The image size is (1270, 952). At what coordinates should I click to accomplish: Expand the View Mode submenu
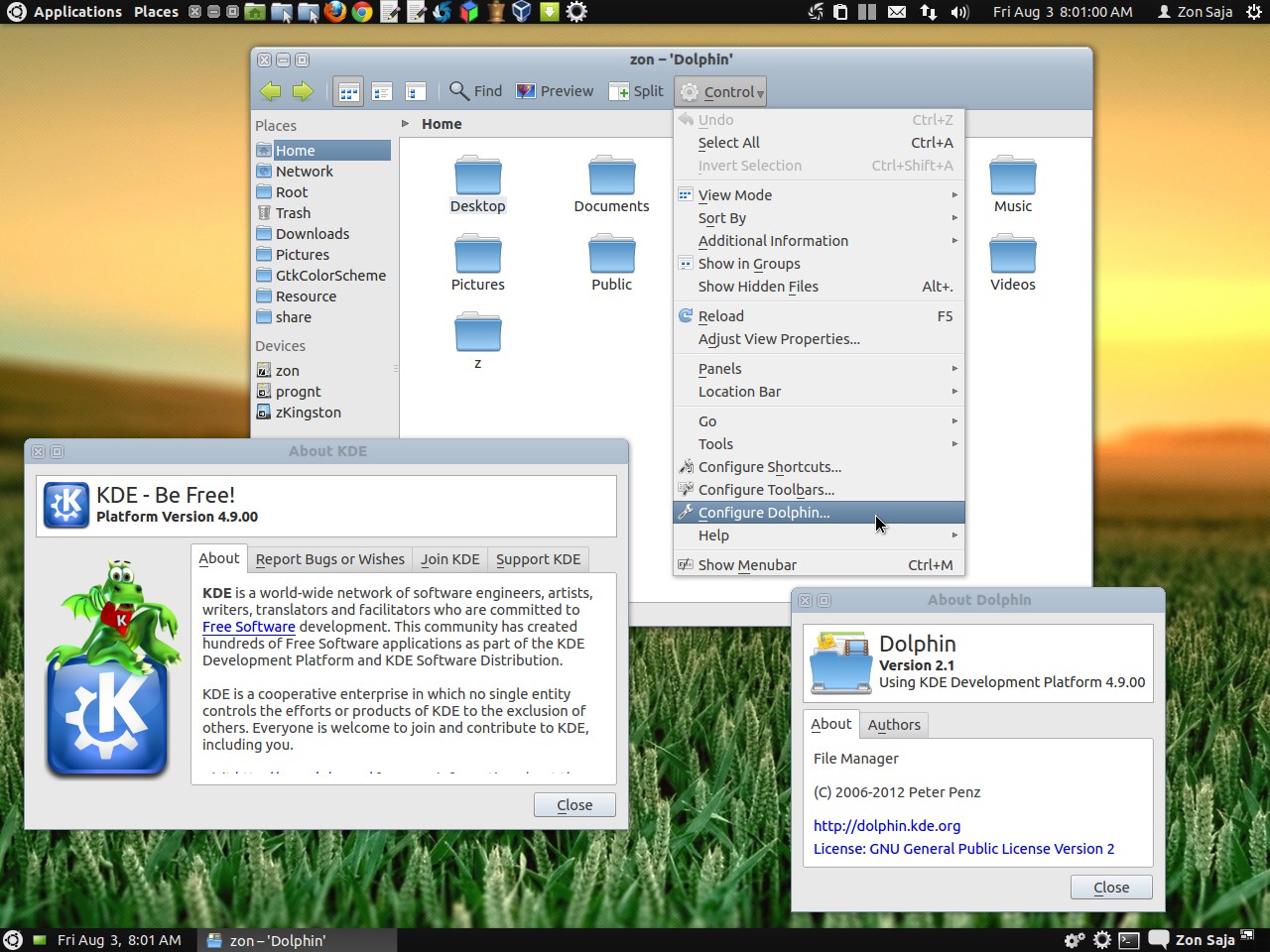(734, 195)
